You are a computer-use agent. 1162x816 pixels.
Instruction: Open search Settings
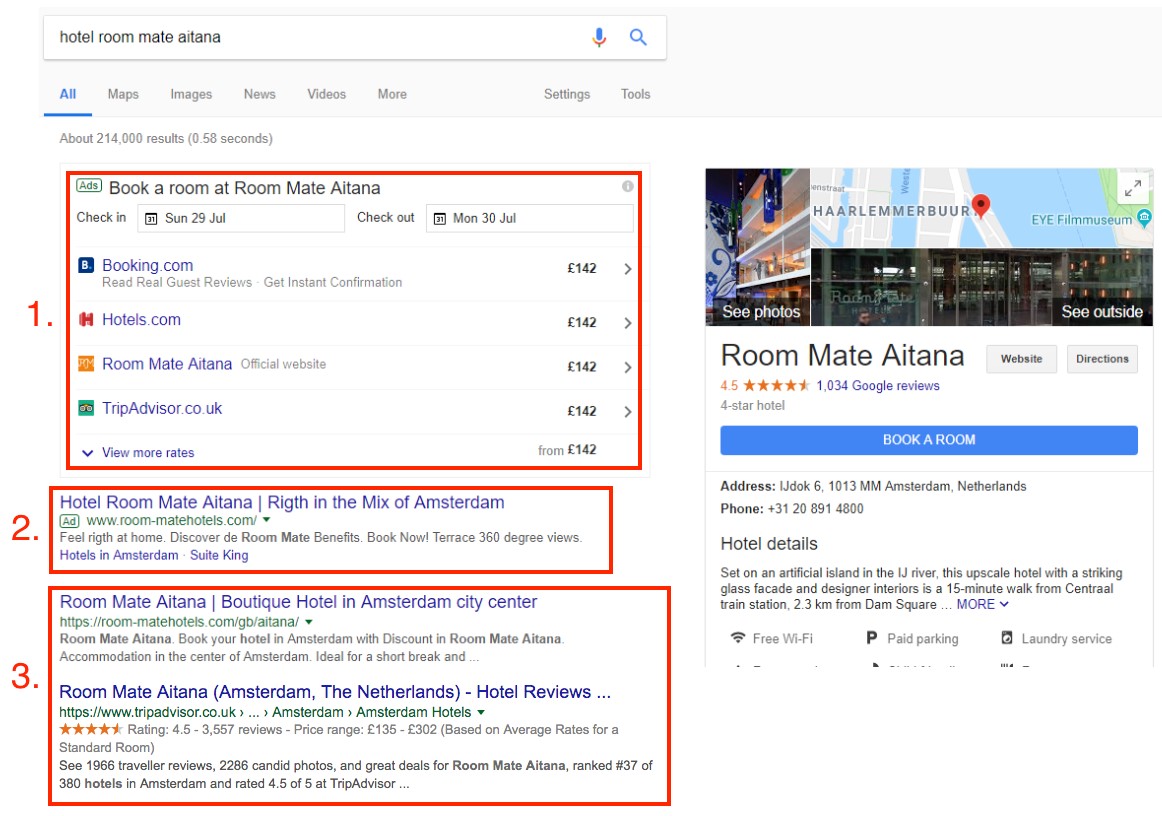point(567,94)
